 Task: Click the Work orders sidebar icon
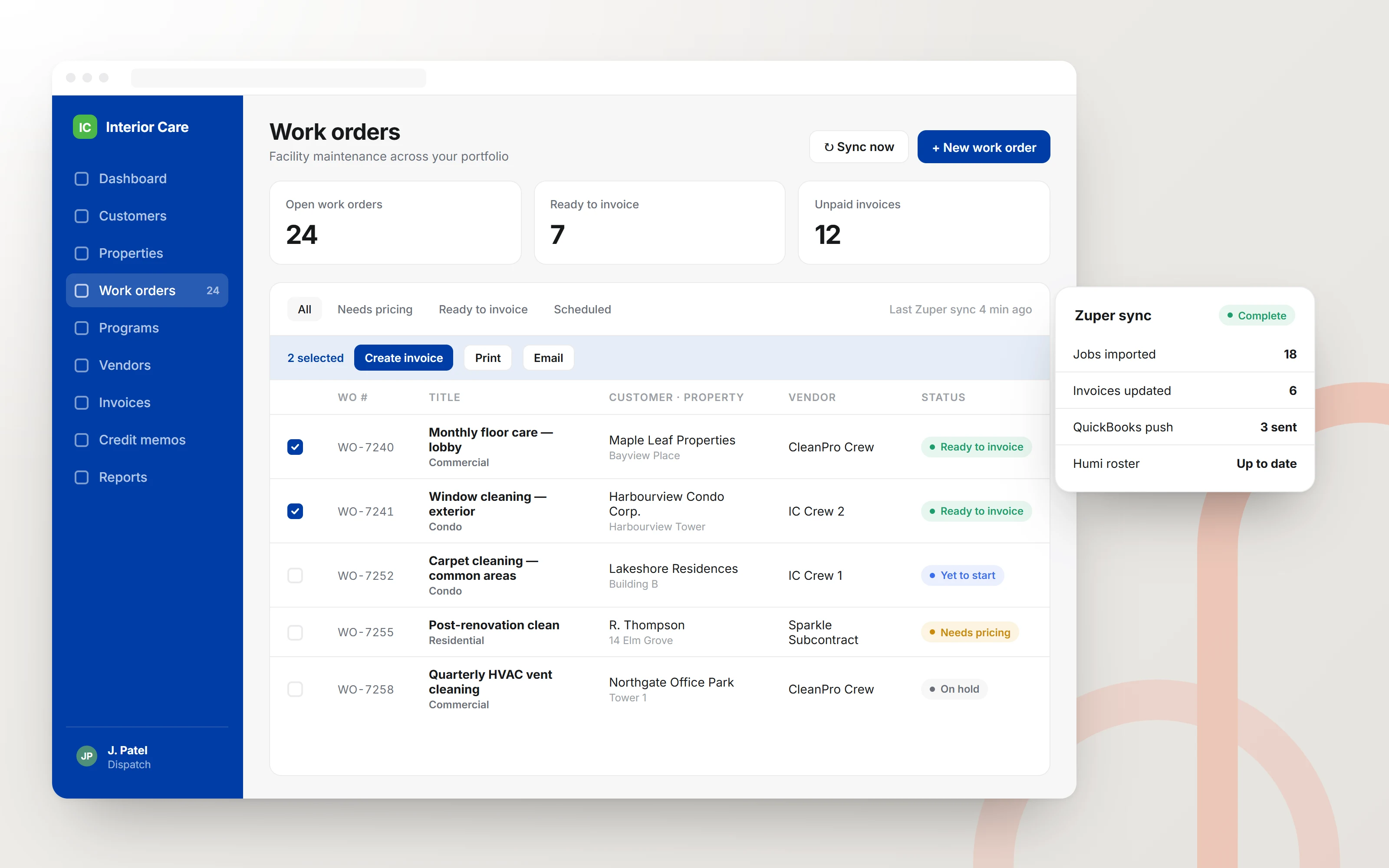pyautogui.click(x=82, y=290)
